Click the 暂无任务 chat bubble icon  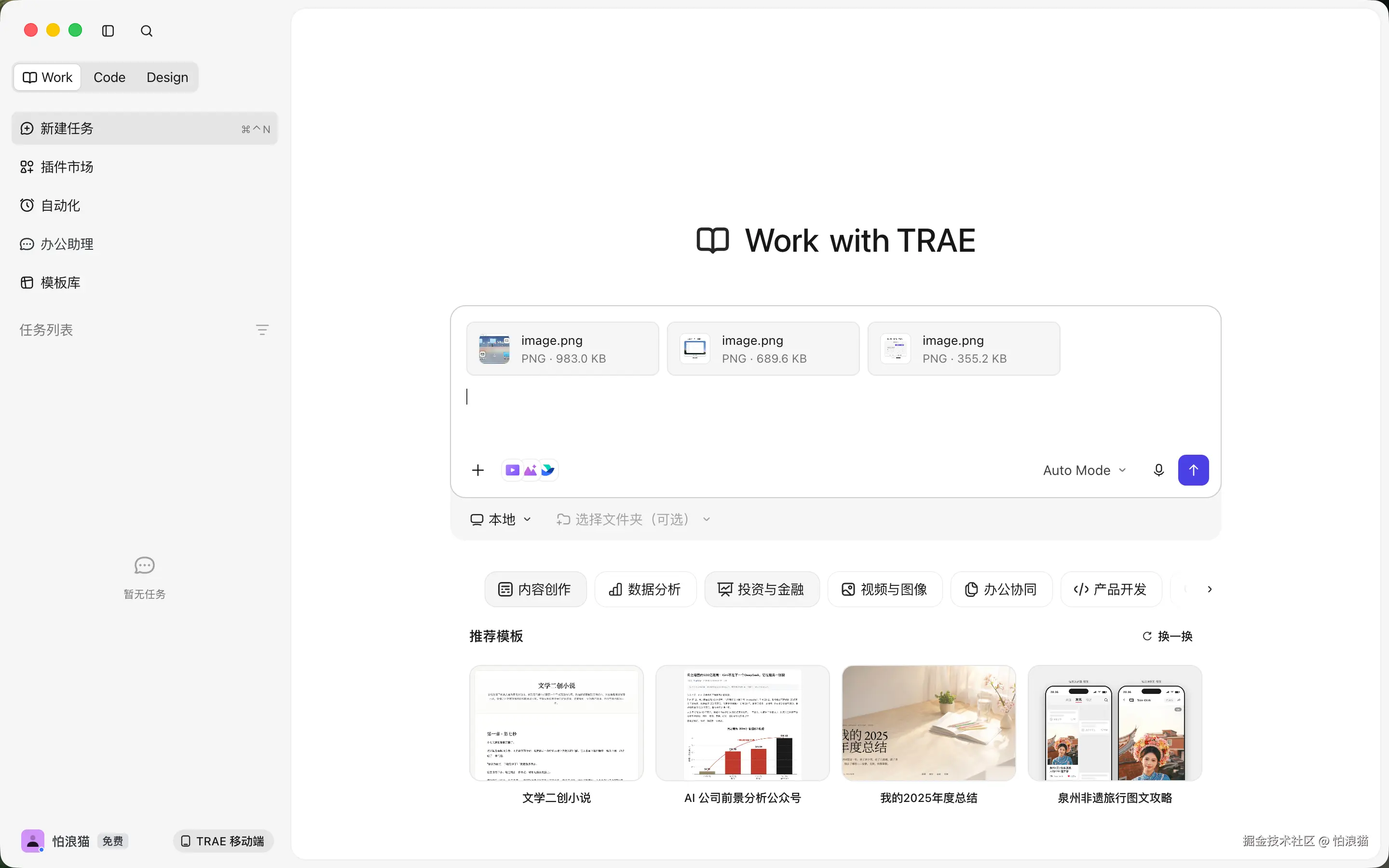[145, 566]
